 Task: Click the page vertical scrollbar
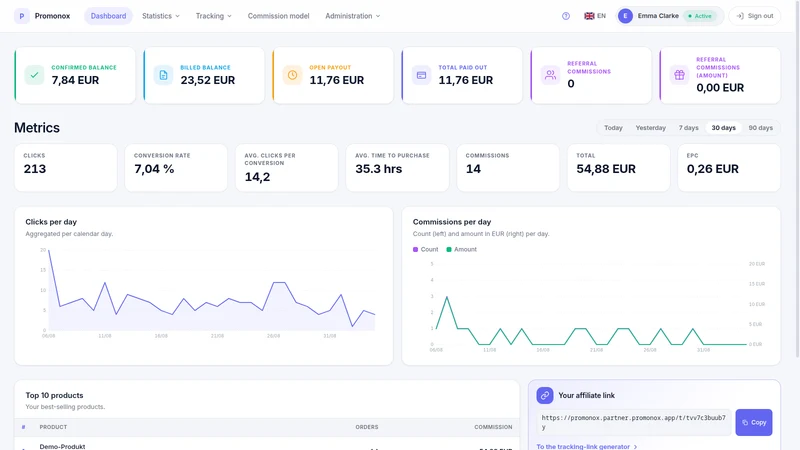click(796, 179)
